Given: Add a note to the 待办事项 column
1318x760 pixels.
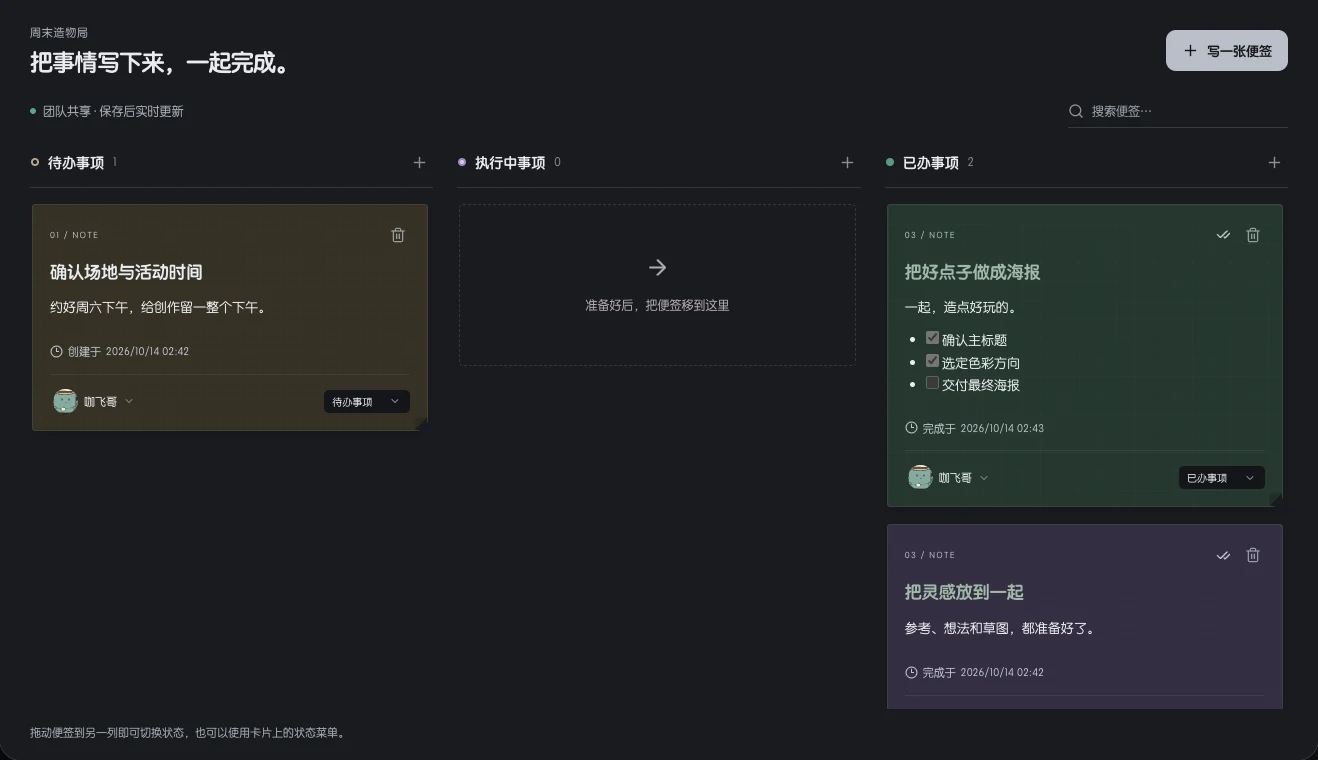Looking at the screenshot, I should [419, 162].
